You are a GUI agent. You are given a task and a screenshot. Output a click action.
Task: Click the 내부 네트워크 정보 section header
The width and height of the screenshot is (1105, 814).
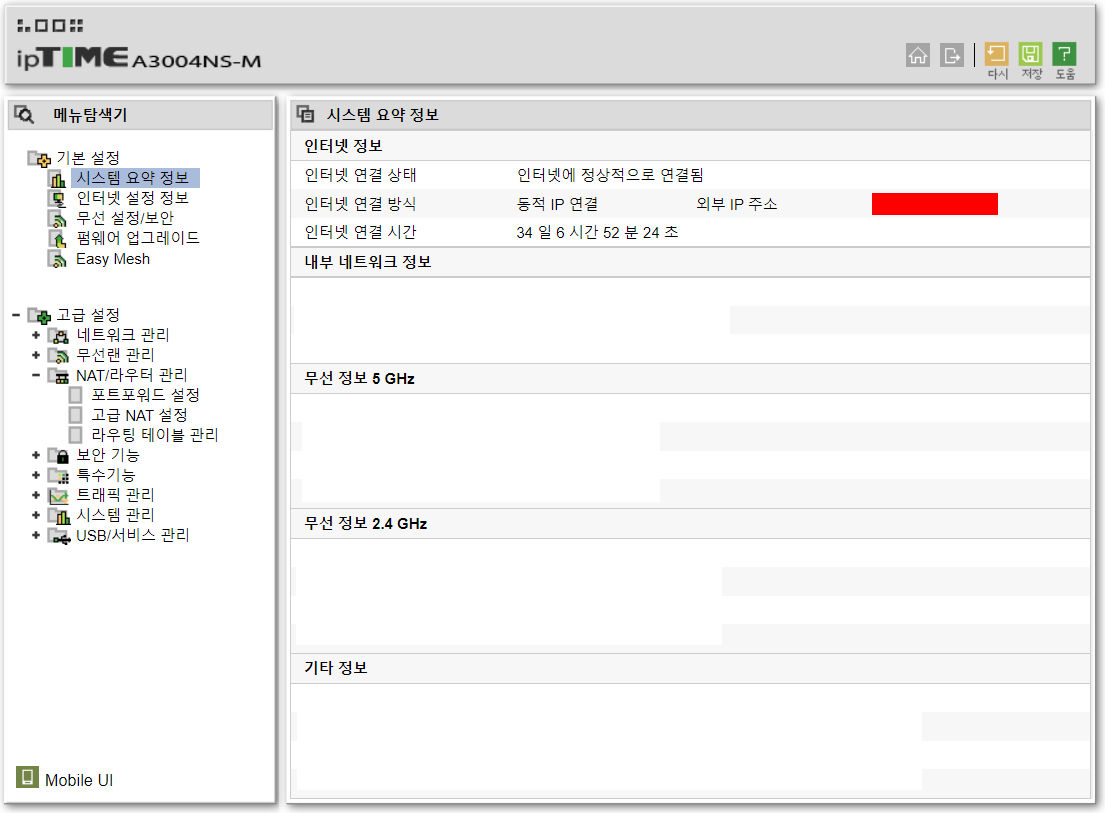(x=368, y=262)
